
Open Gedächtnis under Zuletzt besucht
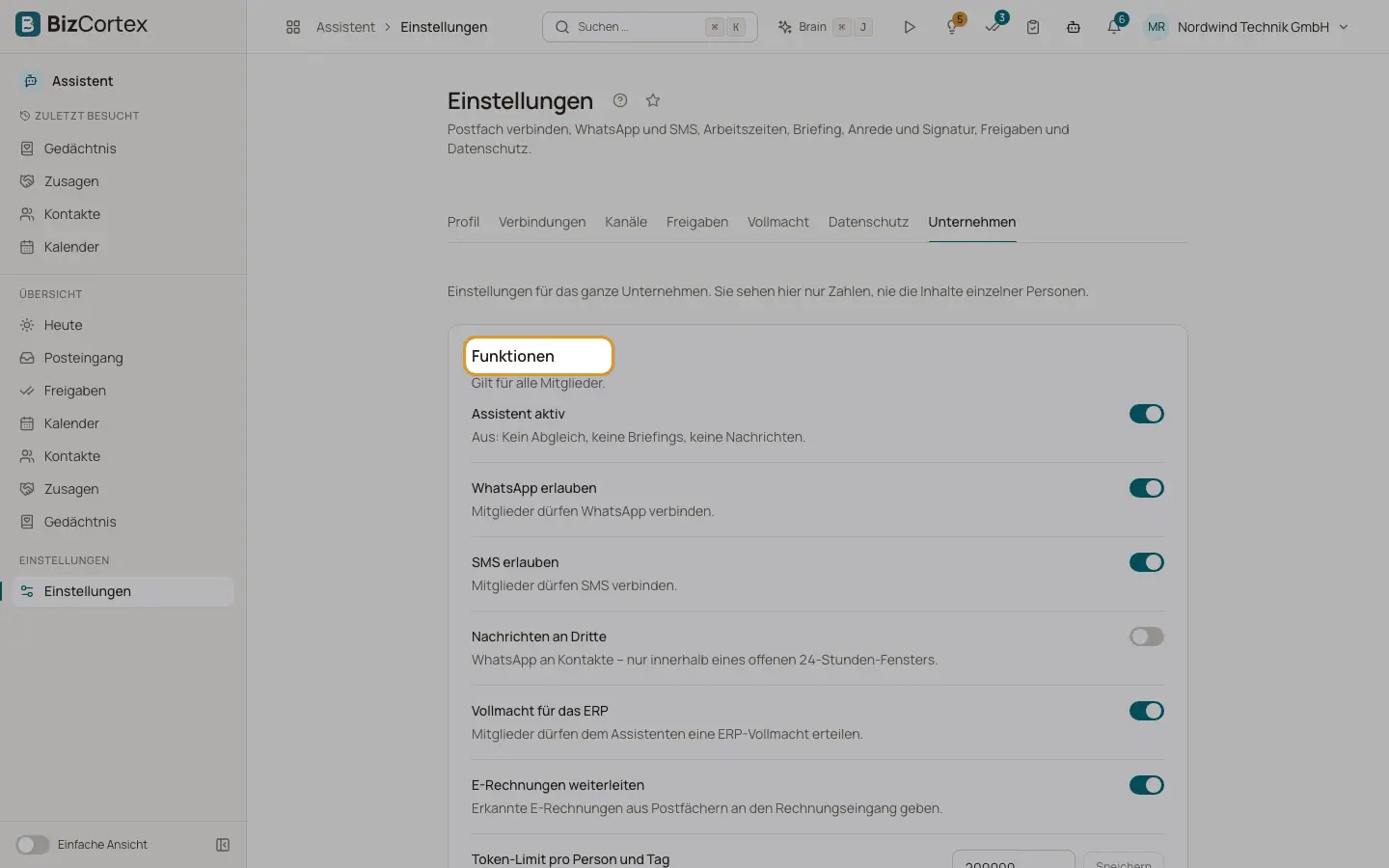(123, 149)
